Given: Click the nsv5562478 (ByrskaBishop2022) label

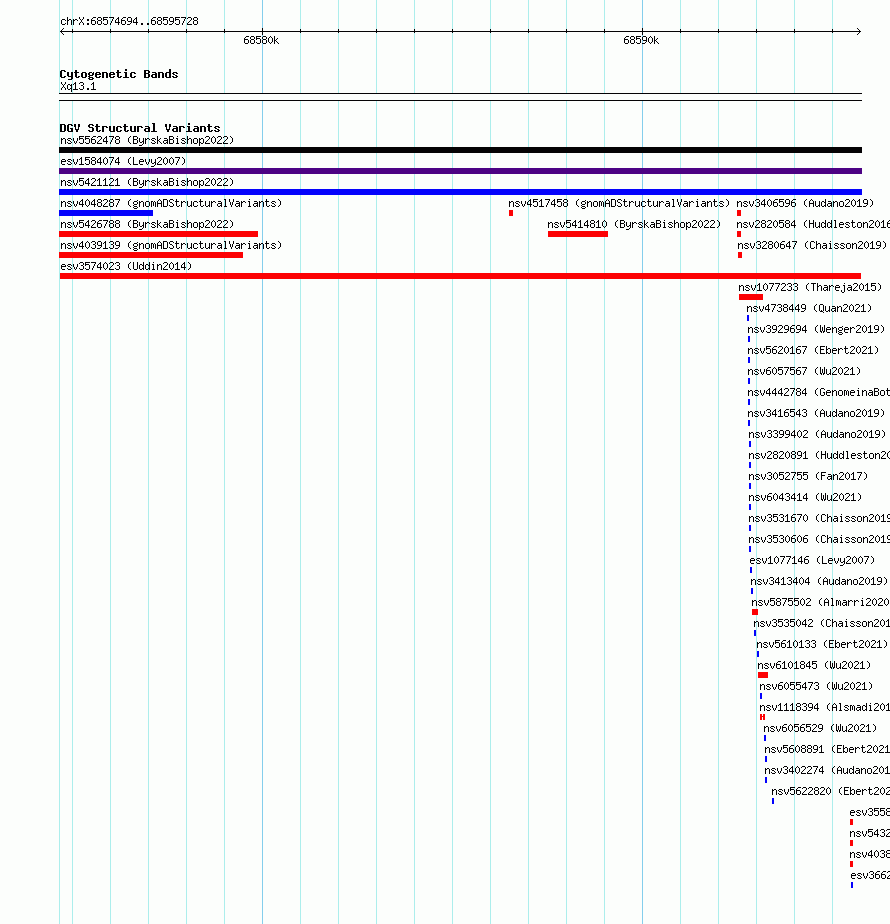Looking at the screenshot, I should [147, 140].
